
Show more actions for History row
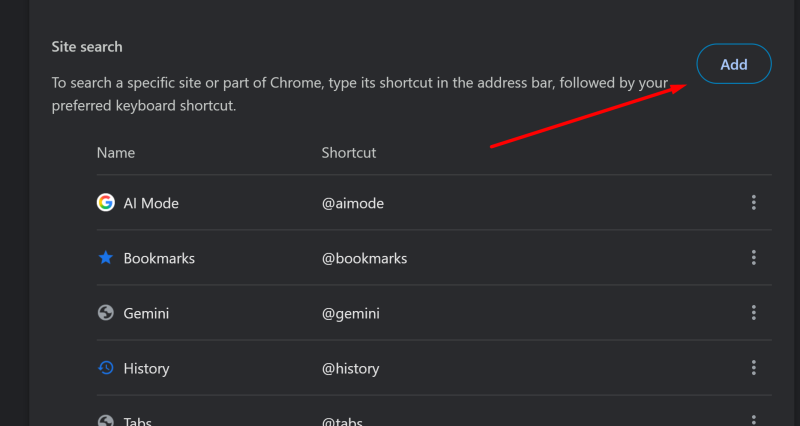click(x=753, y=368)
